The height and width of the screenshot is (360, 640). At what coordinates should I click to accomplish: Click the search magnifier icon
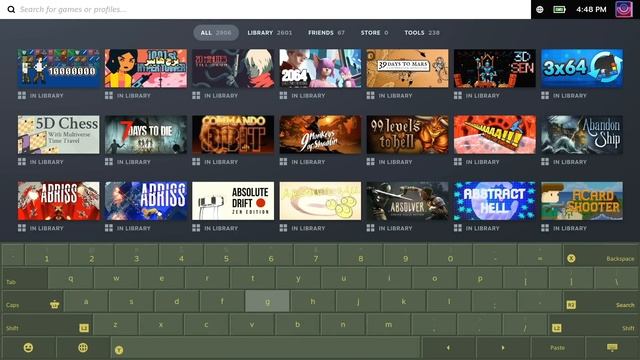point(11,9)
